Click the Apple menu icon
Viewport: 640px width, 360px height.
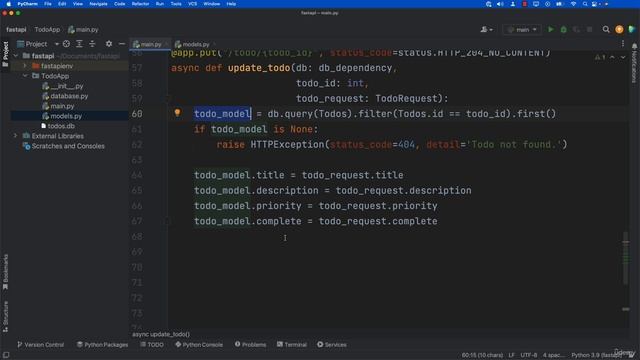click(8, 4)
